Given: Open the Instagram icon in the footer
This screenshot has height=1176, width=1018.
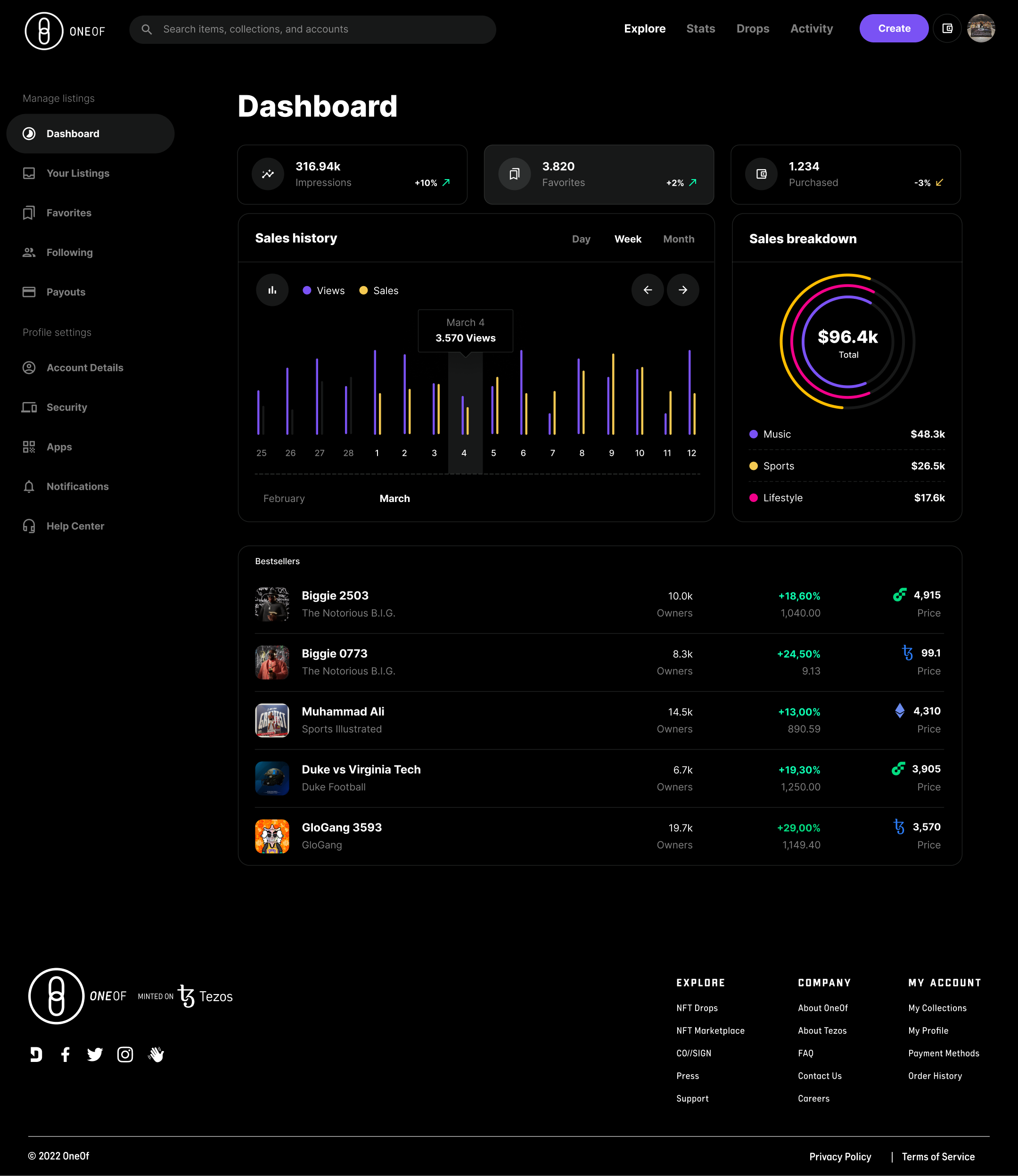Looking at the screenshot, I should pyautogui.click(x=125, y=1054).
